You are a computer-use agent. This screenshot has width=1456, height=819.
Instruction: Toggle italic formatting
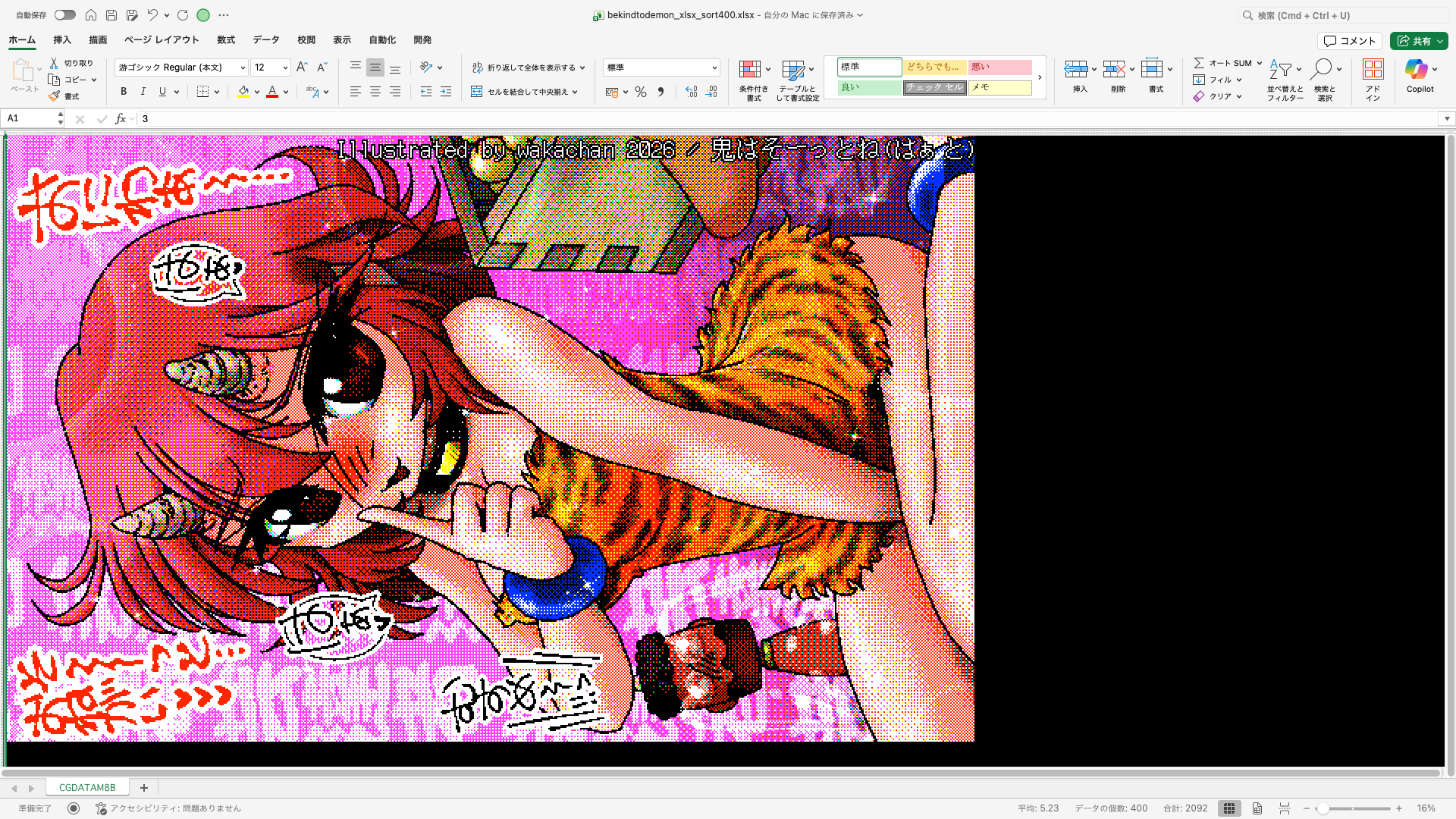tap(143, 91)
